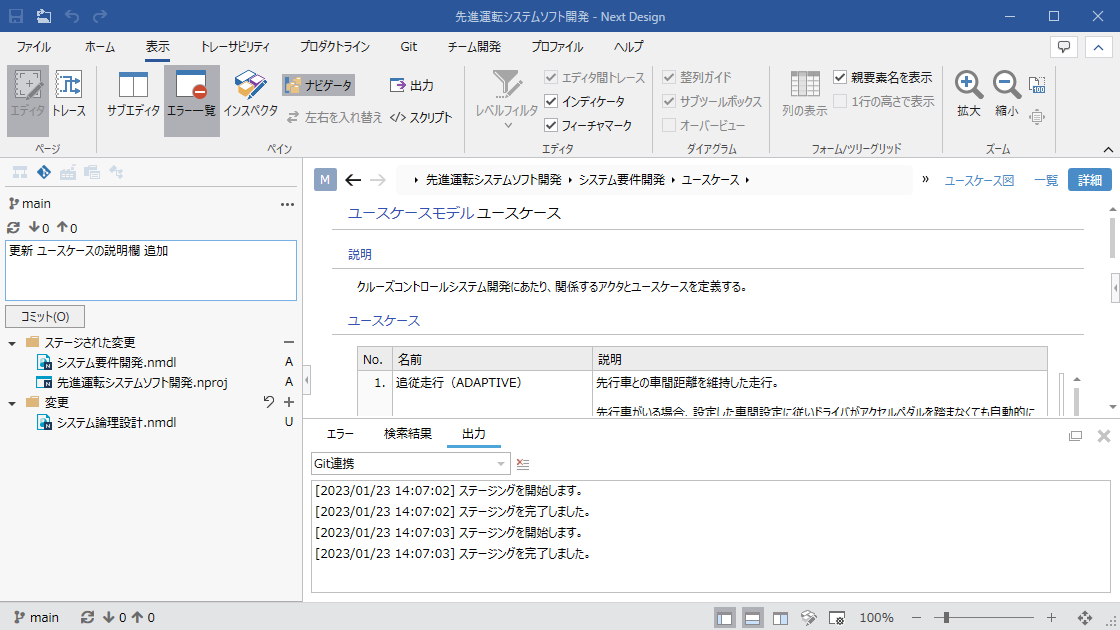Switch to the トレーサビリティ ribbon tab

point(235,46)
